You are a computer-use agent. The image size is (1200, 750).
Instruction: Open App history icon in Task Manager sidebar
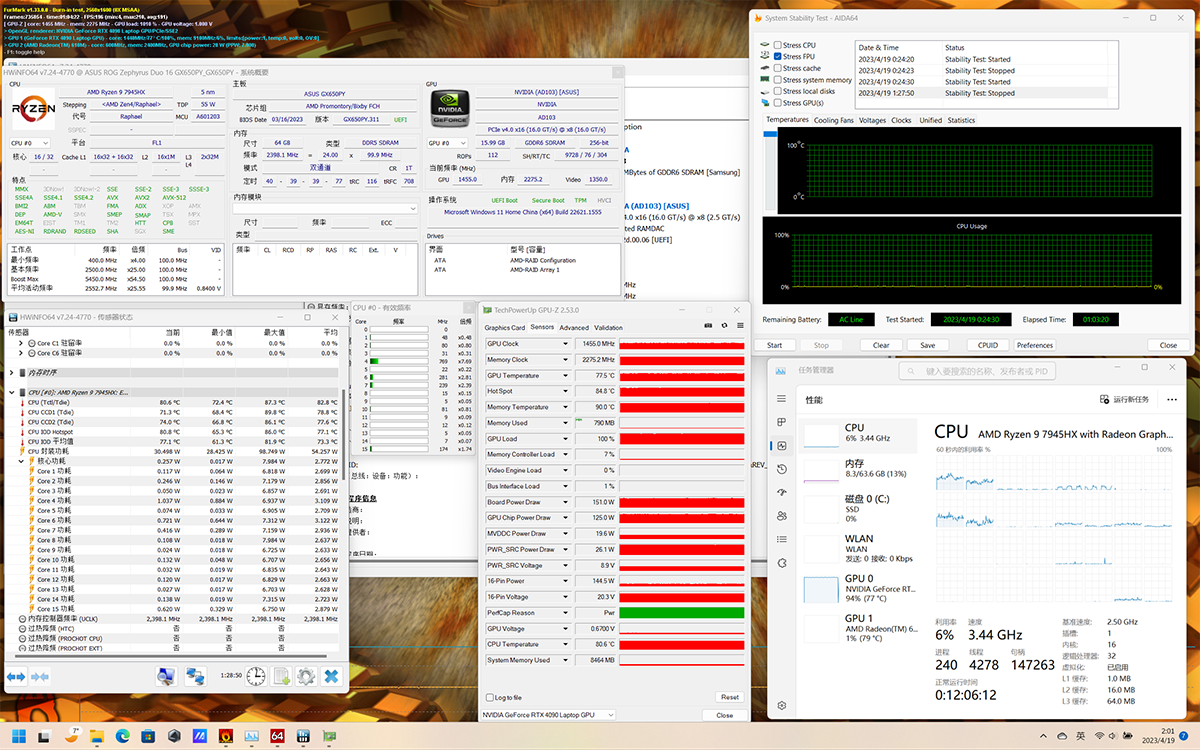(x=782, y=469)
